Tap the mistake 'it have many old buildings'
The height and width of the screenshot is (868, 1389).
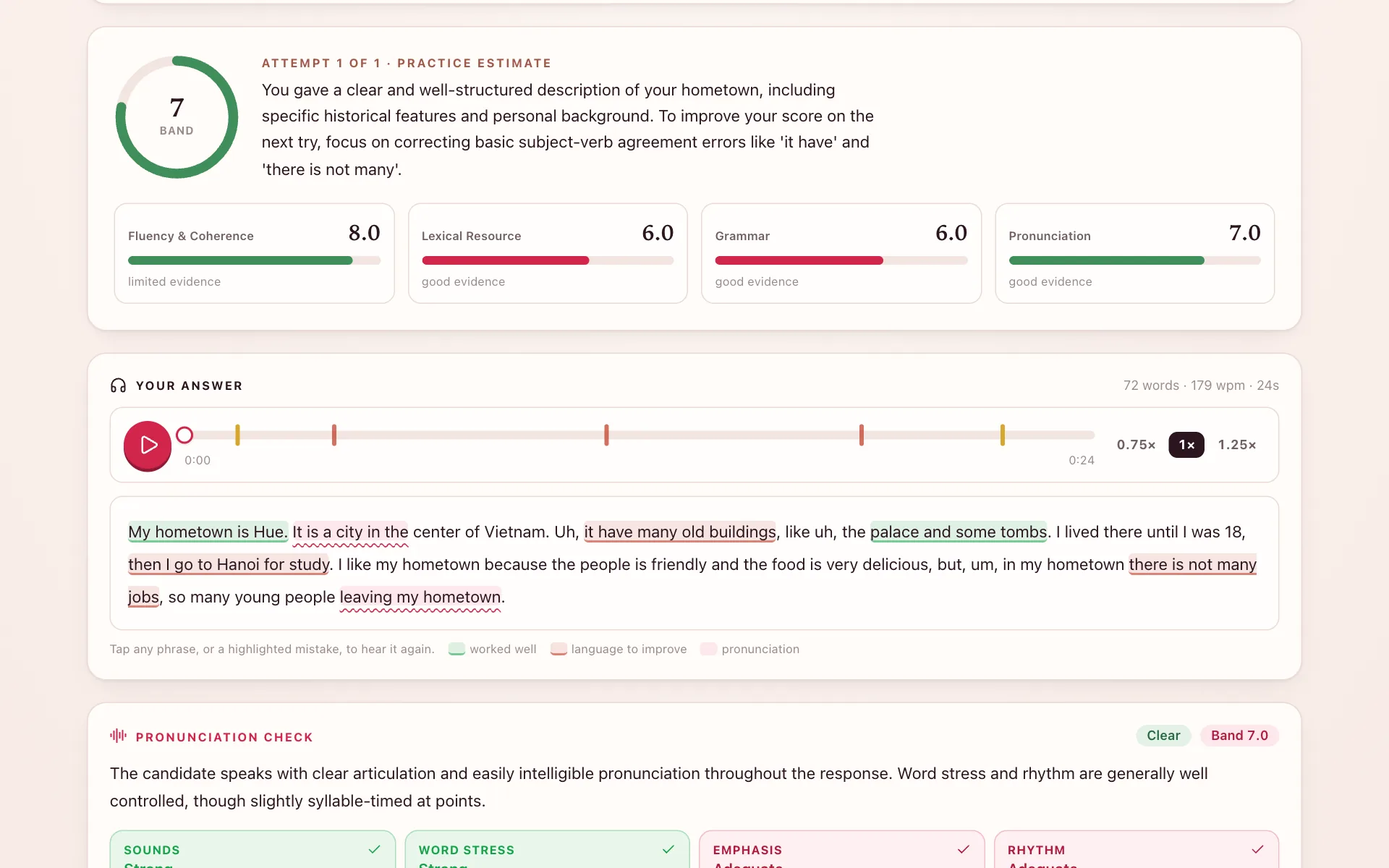click(680, 532)
